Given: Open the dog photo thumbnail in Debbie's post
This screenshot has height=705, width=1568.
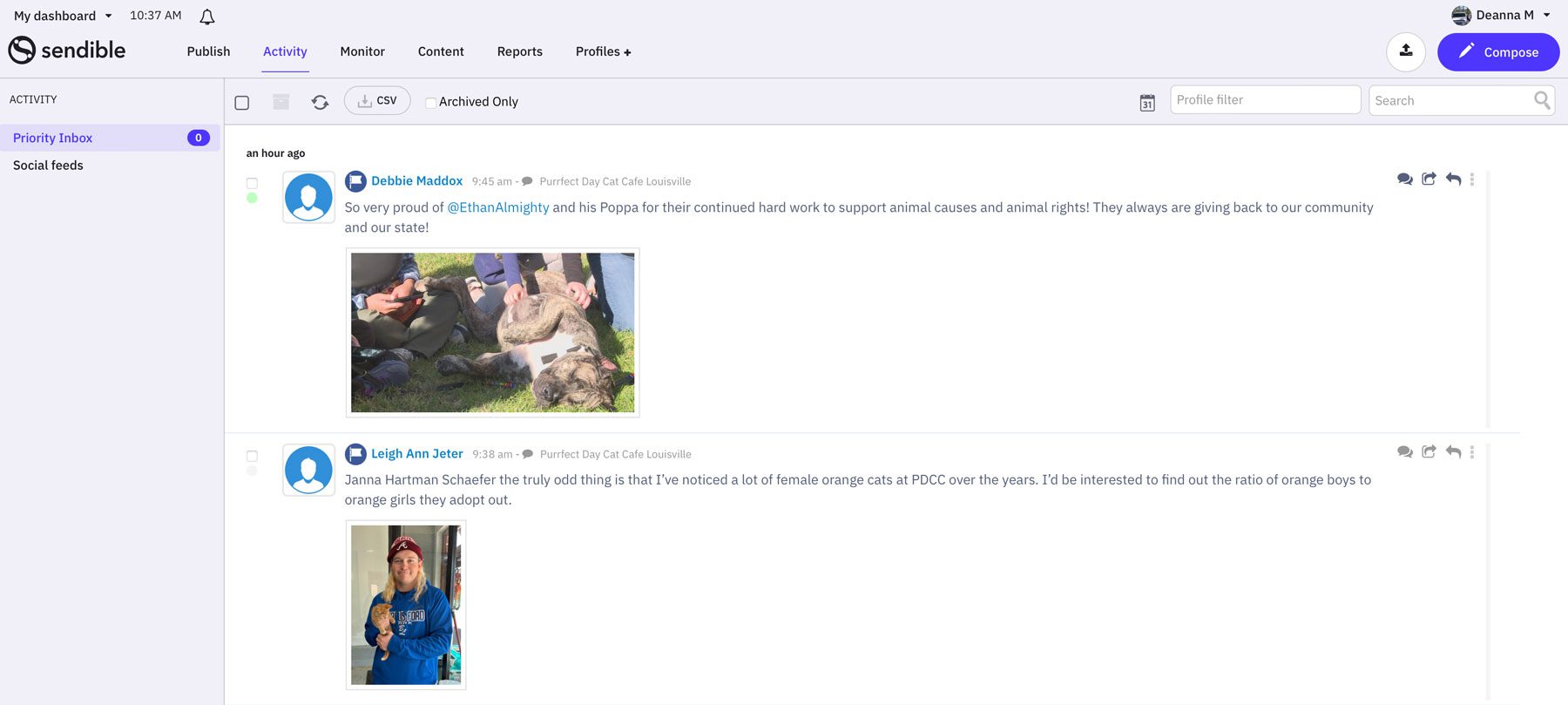Looking at the screenshot, I should coord(493,333).
